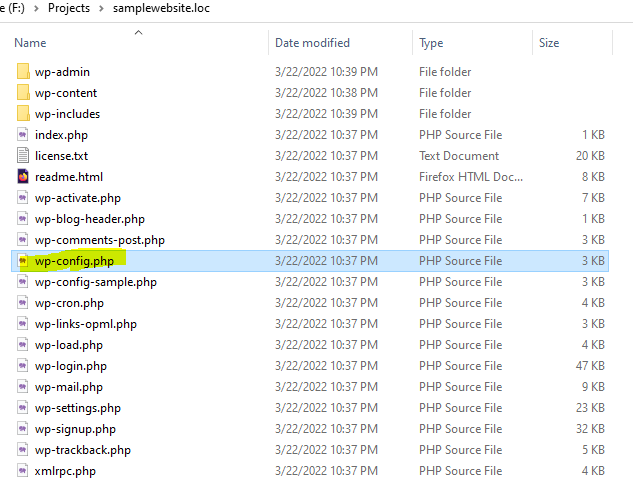Click the 5 KB size of wp-trackback.php
The width and height of the screenshot is (633, 489).
[593, 449]
